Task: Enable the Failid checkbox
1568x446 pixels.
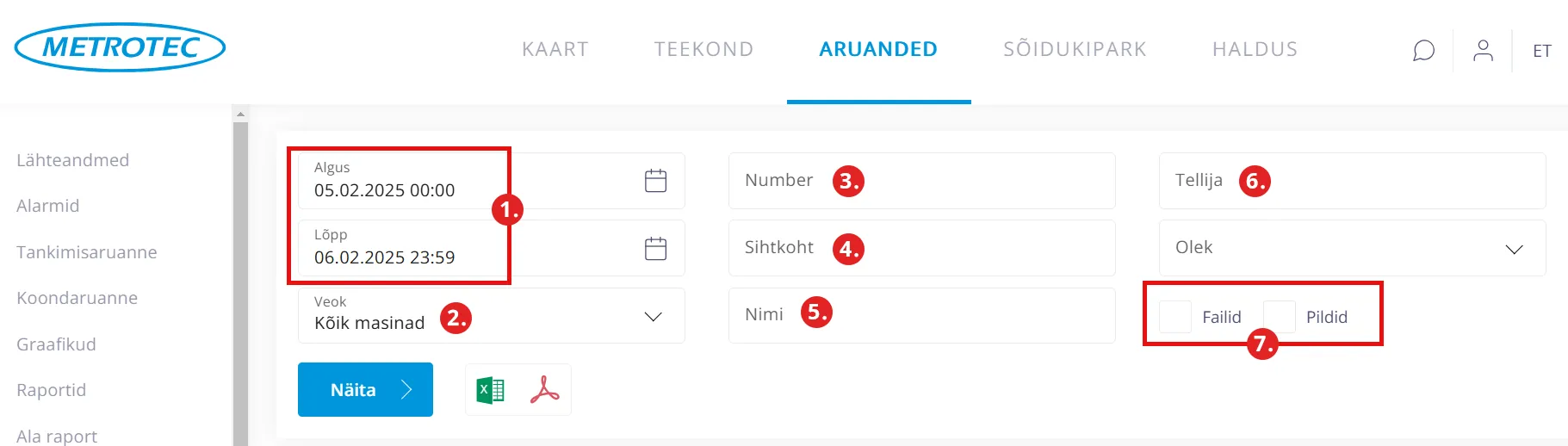Action: point(1175,317)
